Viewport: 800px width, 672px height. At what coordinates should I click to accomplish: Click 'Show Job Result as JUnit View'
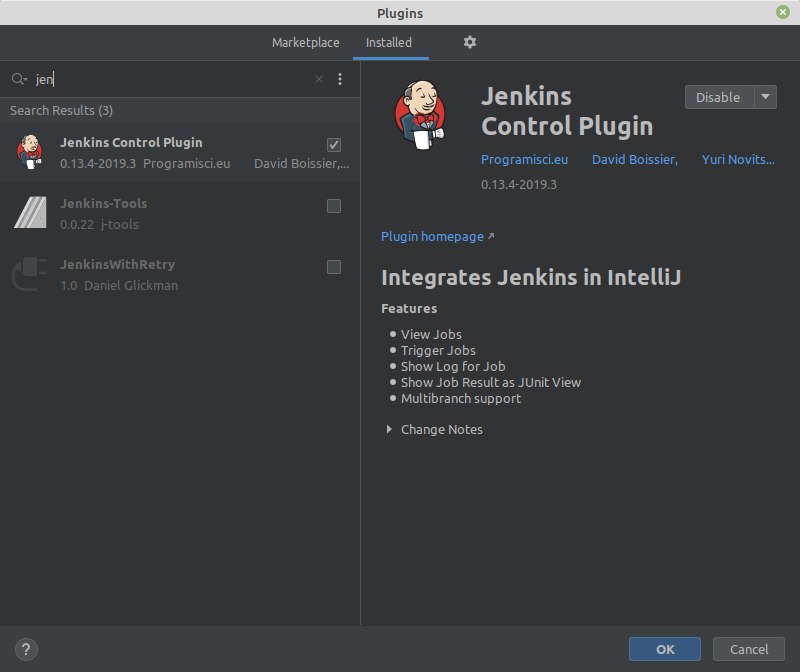[x=491, y=383]
